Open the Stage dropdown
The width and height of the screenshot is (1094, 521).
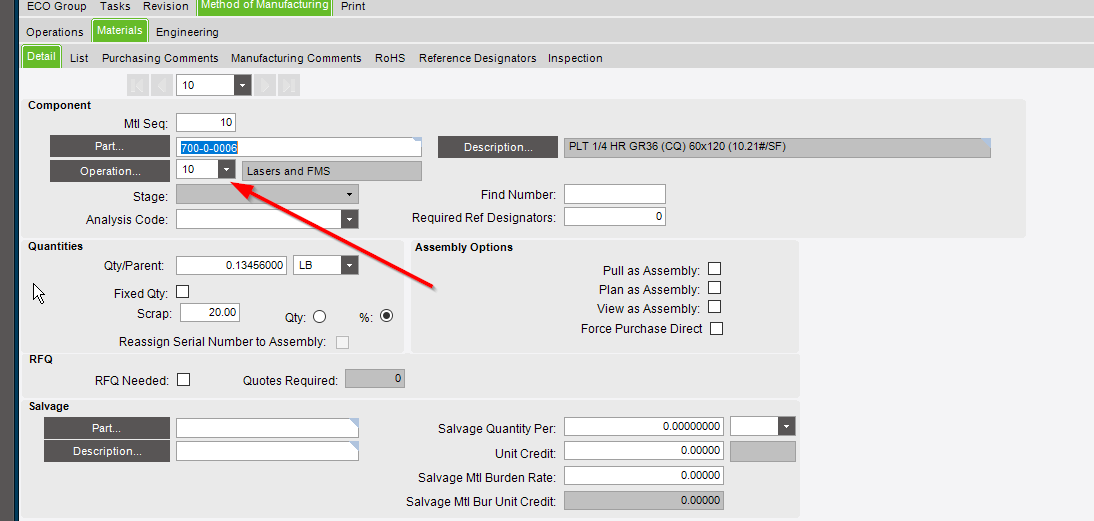pos(350,194)
